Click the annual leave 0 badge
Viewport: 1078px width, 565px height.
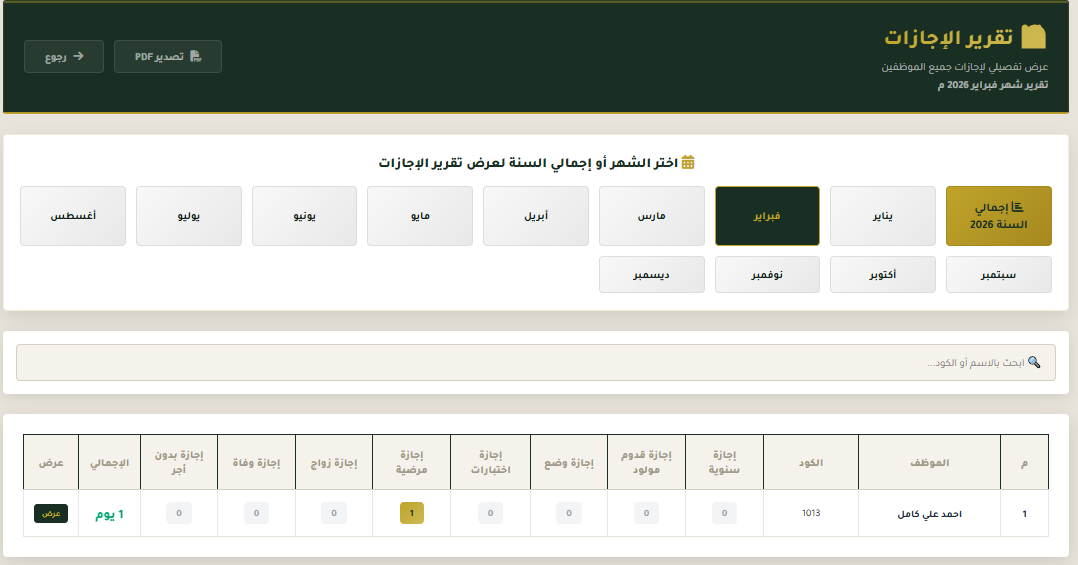(x=724, y=513)
